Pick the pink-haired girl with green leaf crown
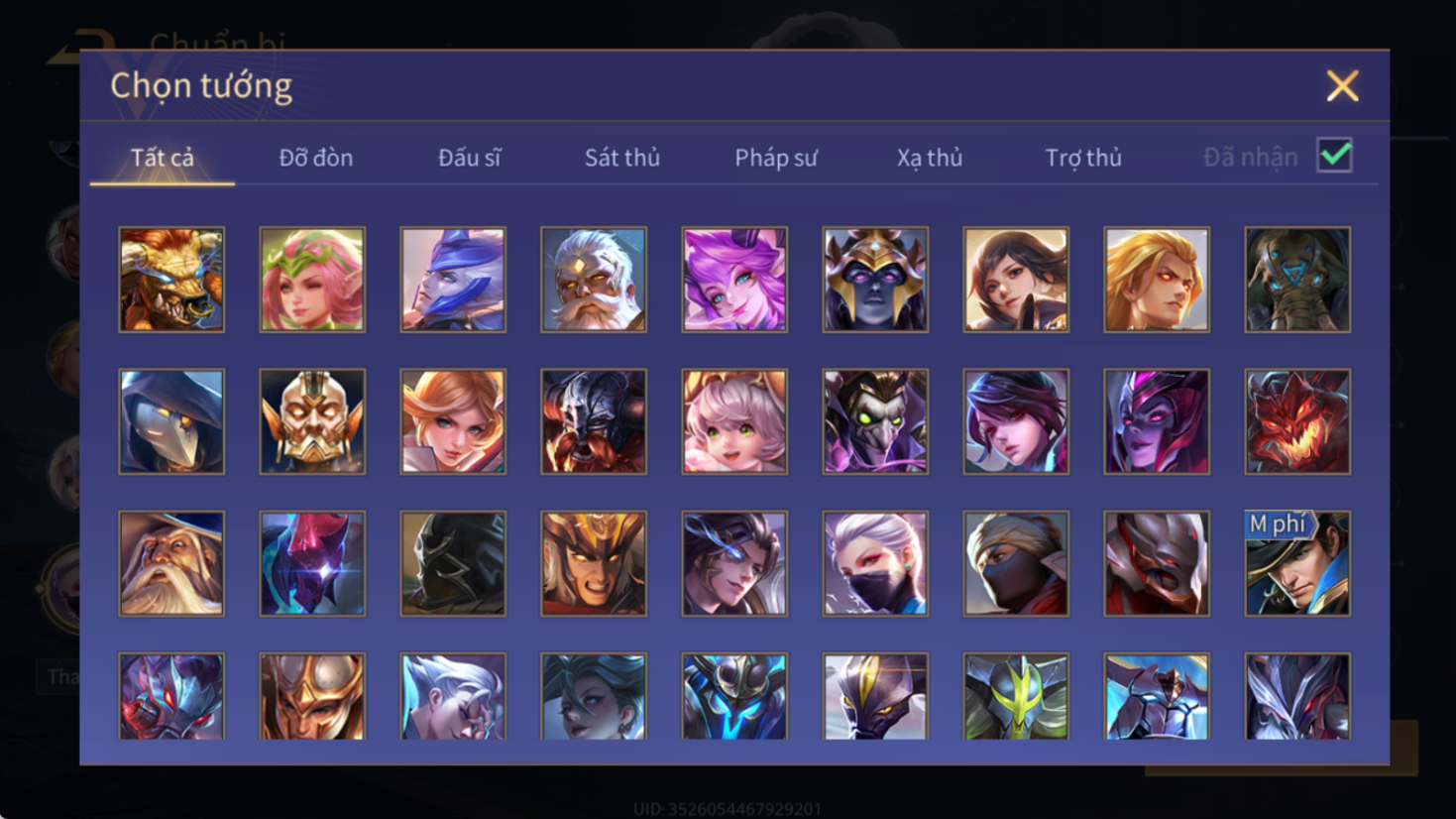 (x=312, y=280)
